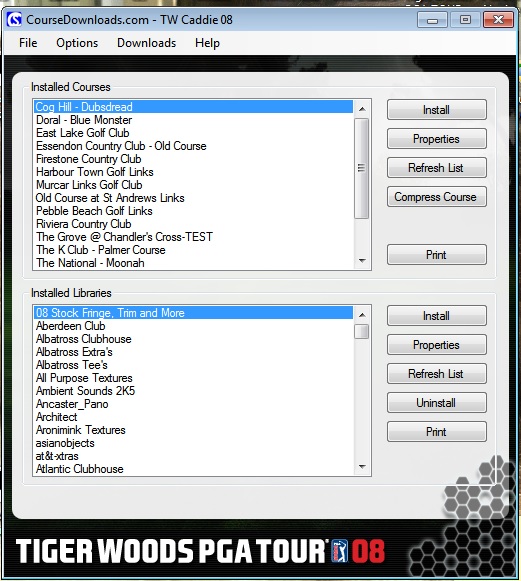Click Install button for Installed Courses
The height and width of the screenshot is (581, 521).
coord(437,110)
